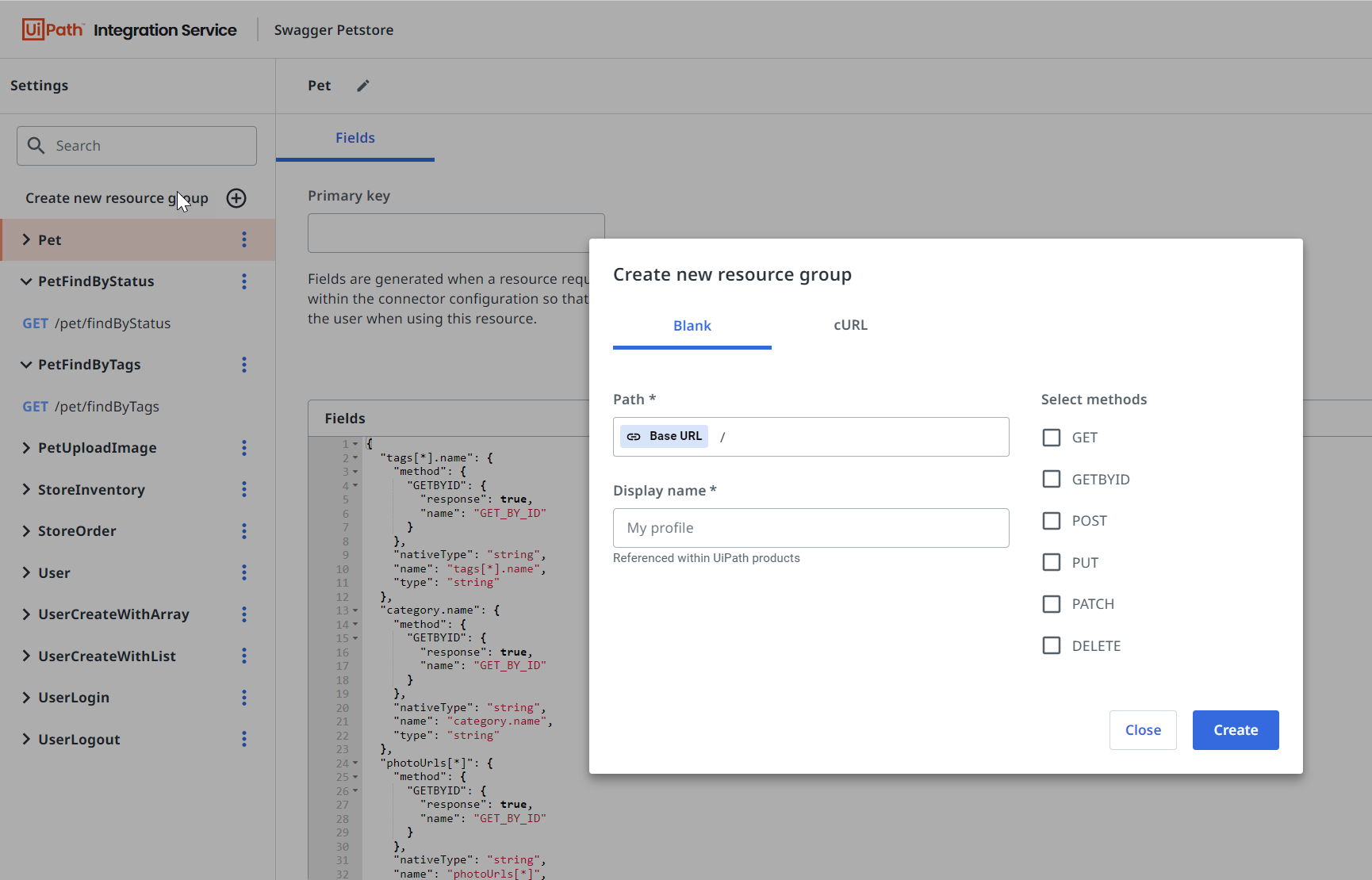Tick the PATCH method checkbox
Image resolution: width=1372 pixels, height=880 pixels.
click(1052, 604)
